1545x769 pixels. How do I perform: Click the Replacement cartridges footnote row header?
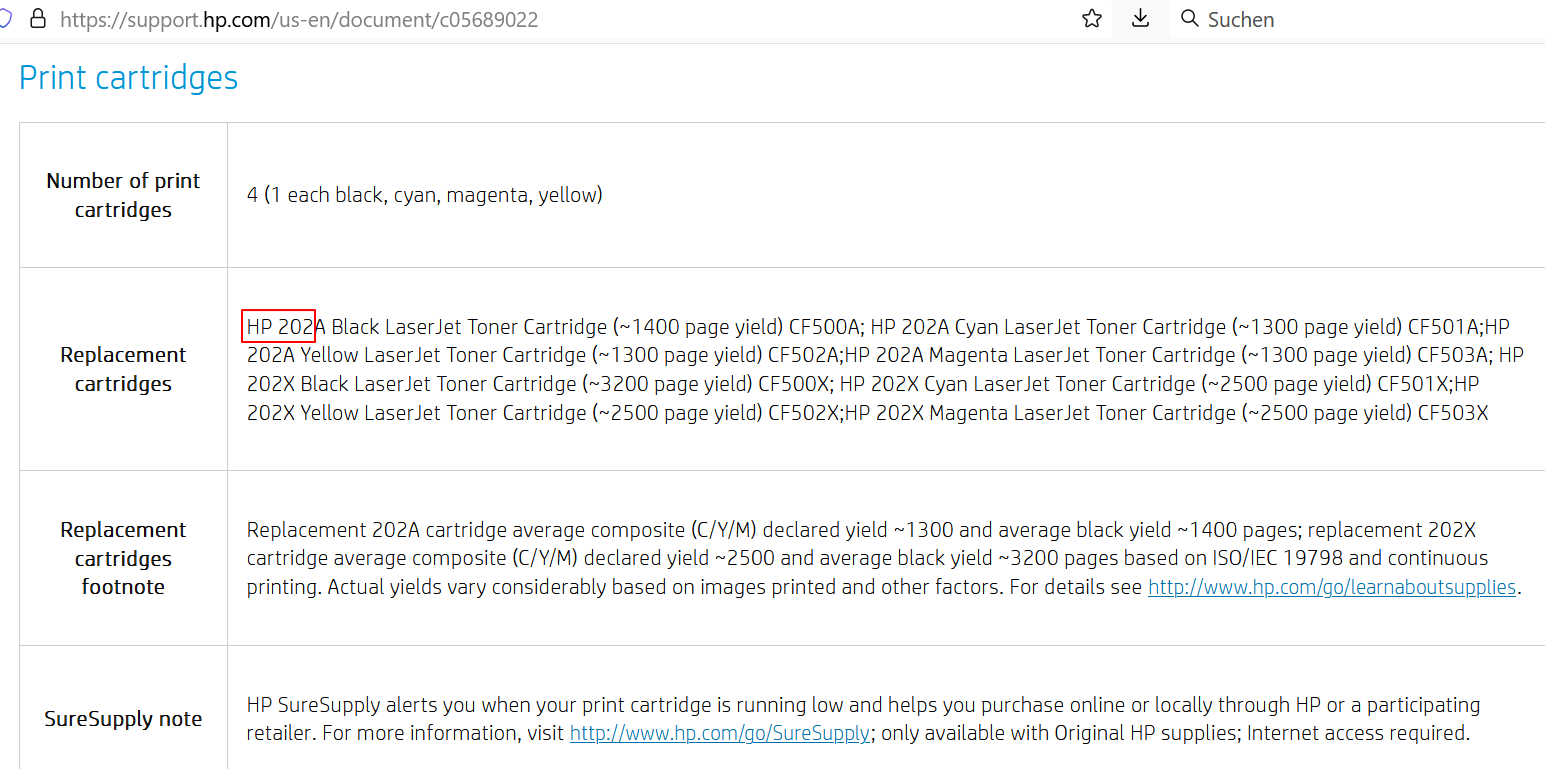(123, 558)
